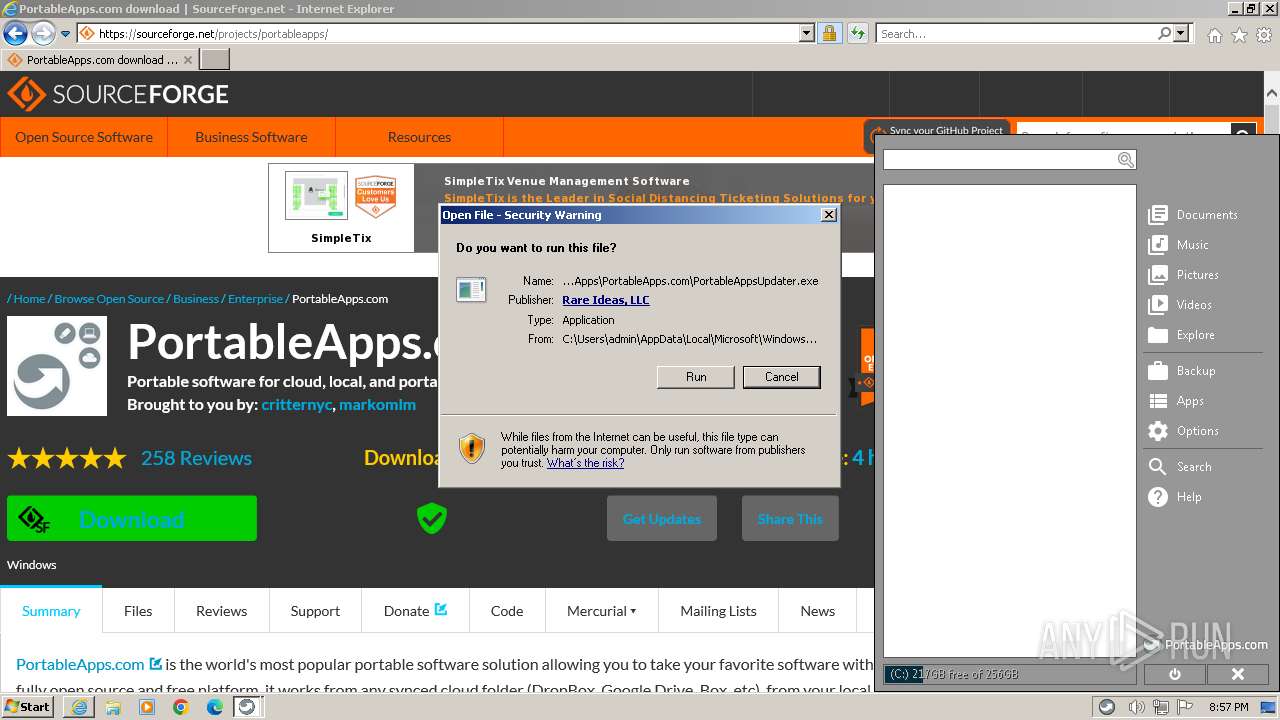Viewport: 1280px width, 720px height.
Task: Click the PortableApps.com project logo
Action: [57, 366]
